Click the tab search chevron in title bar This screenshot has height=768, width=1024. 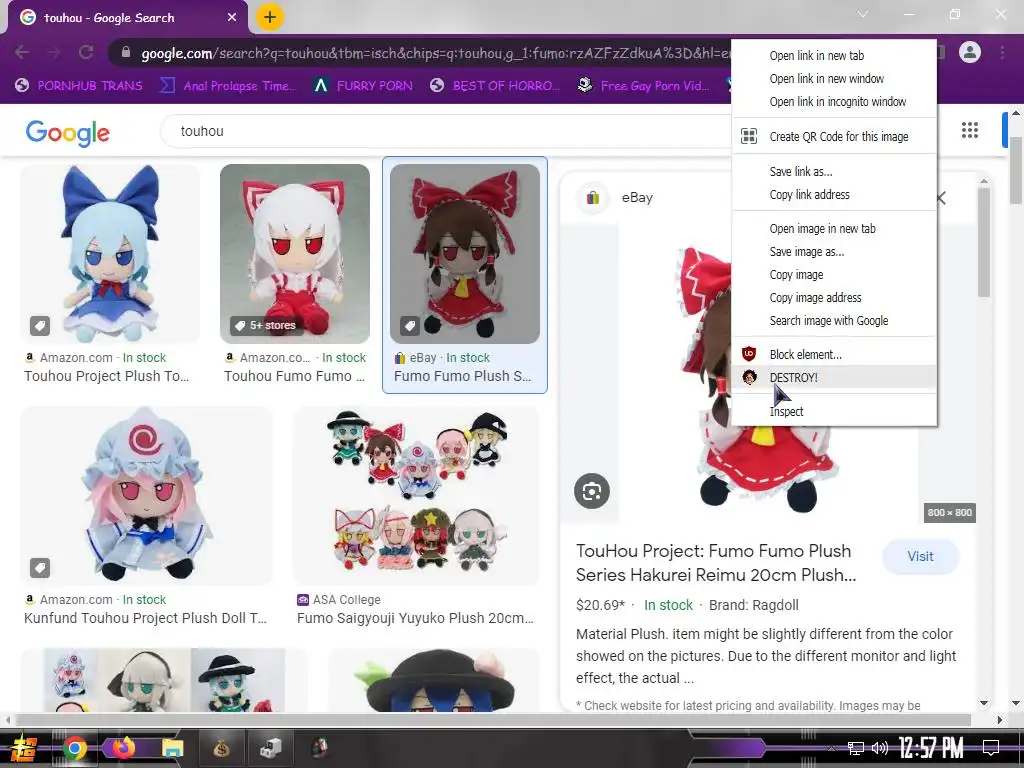coord(863,14)
